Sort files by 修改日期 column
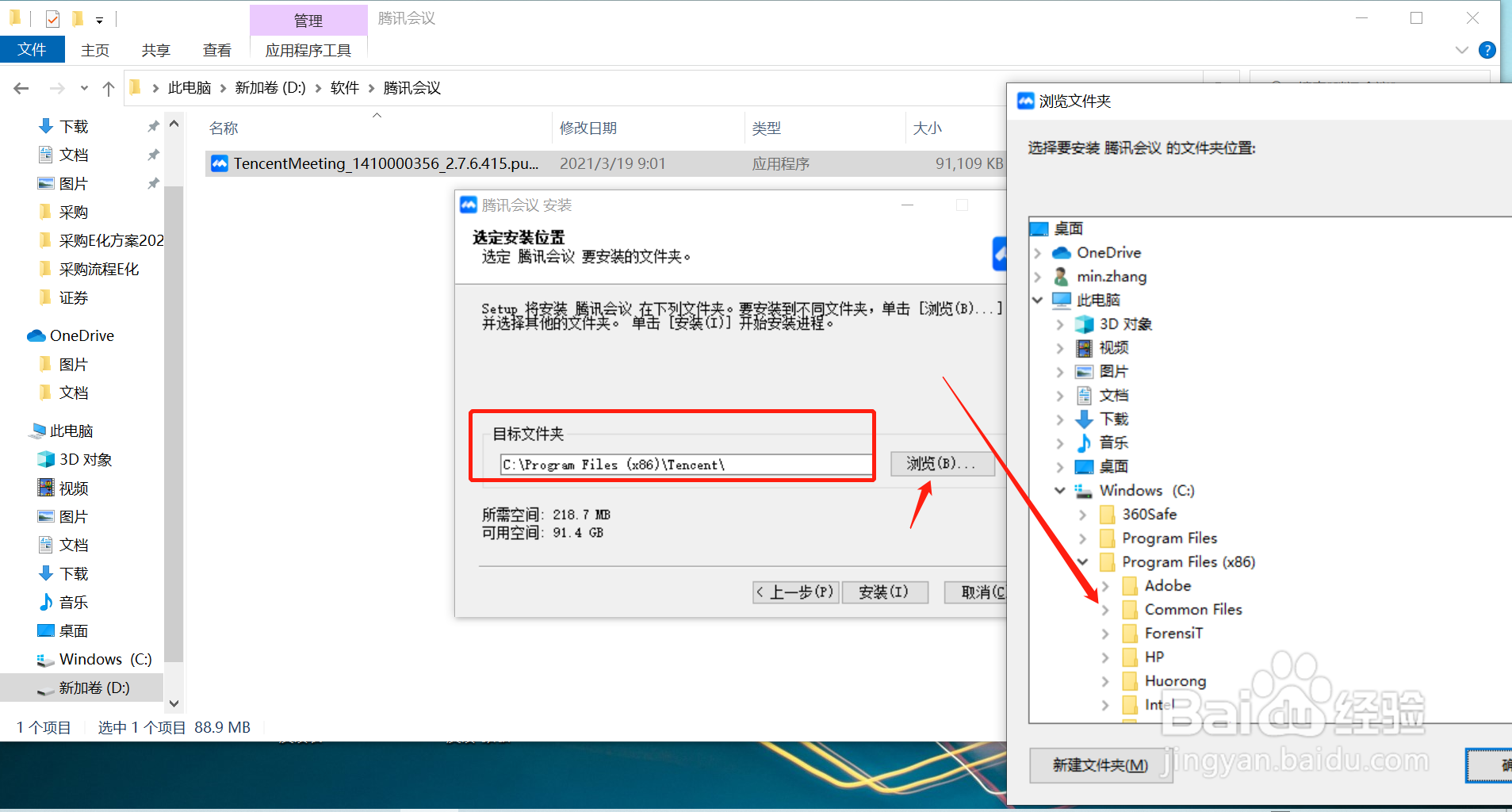 (588, 128)
